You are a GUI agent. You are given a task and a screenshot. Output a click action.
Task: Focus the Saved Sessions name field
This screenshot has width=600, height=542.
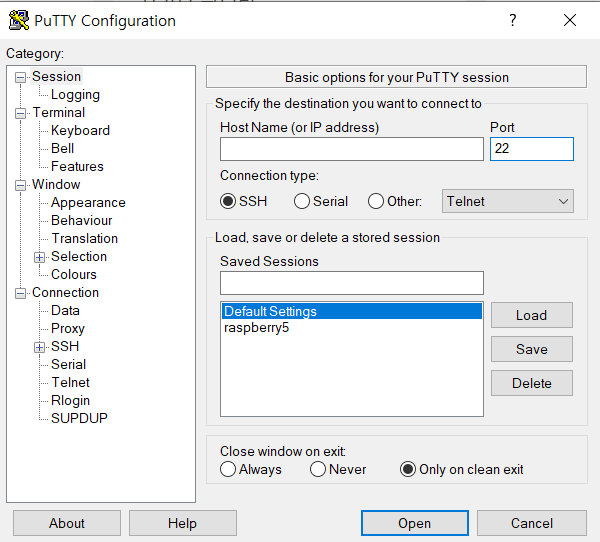pyautogui.click(x=352, y=283)
